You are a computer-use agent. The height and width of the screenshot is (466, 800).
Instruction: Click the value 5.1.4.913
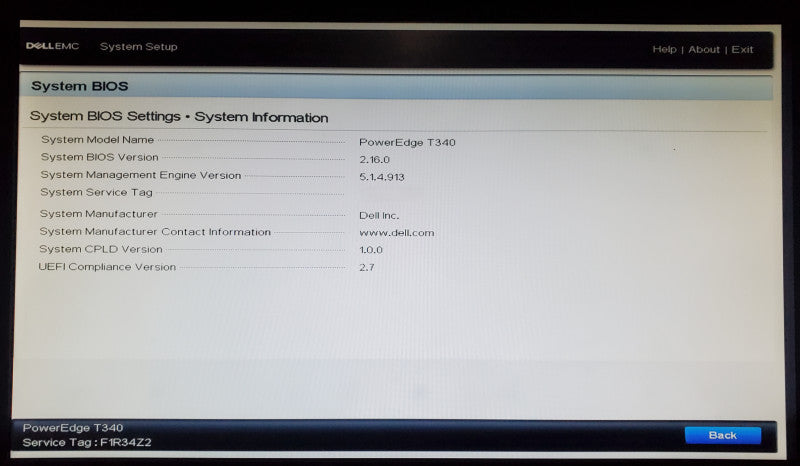(382, 177)
